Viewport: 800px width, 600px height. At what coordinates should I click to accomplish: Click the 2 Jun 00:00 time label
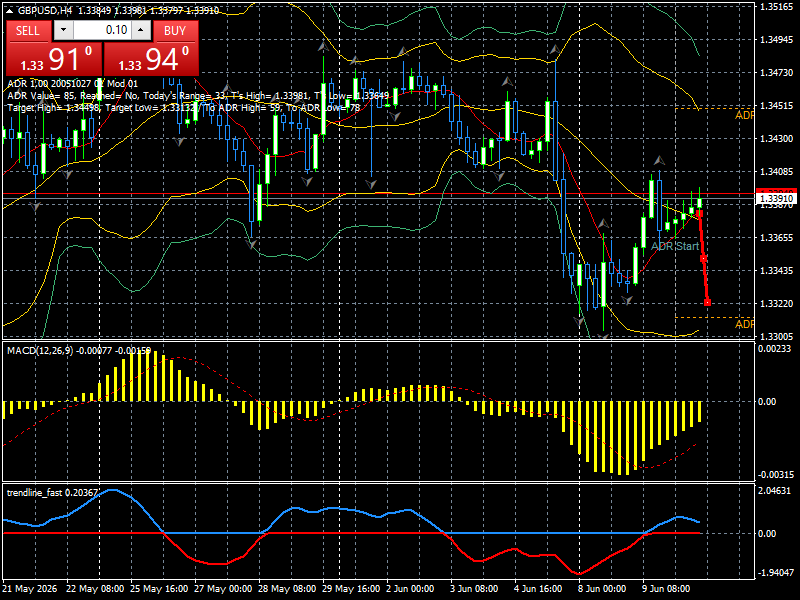(410, 588)
